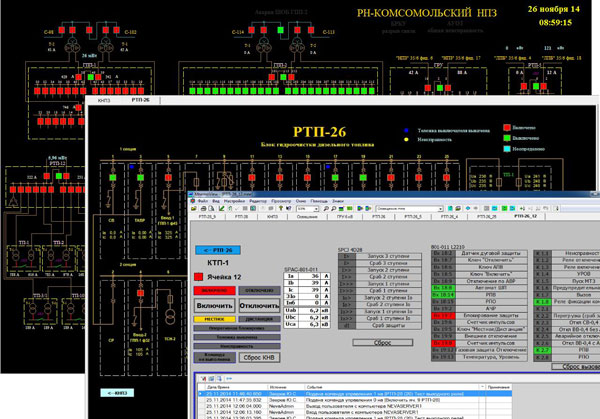Select КНПЗ tab in the РТП-26 window
Viewport: 600px width, 419px height.
(104, 100)
